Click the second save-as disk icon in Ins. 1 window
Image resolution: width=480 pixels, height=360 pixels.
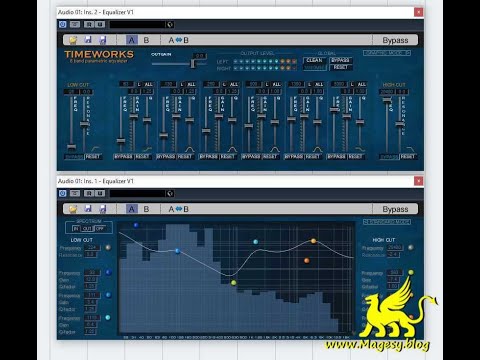coord(103,209)
